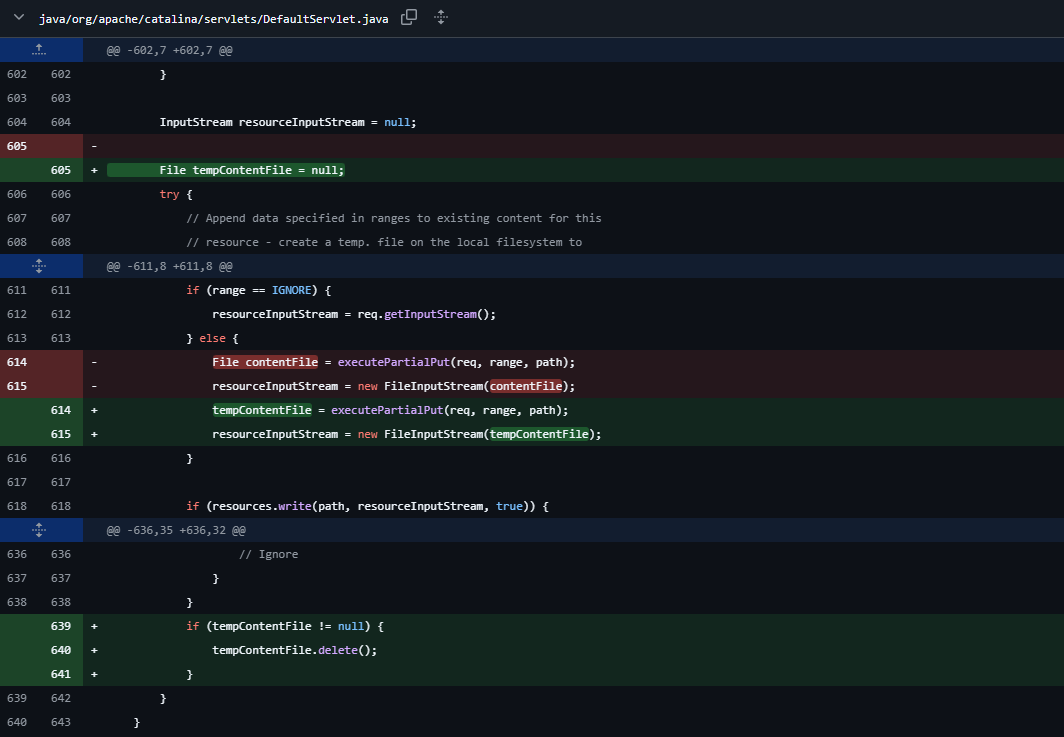Expand lines above the -602,7 hunk
1064x737 pixels.
click(39, 50)
